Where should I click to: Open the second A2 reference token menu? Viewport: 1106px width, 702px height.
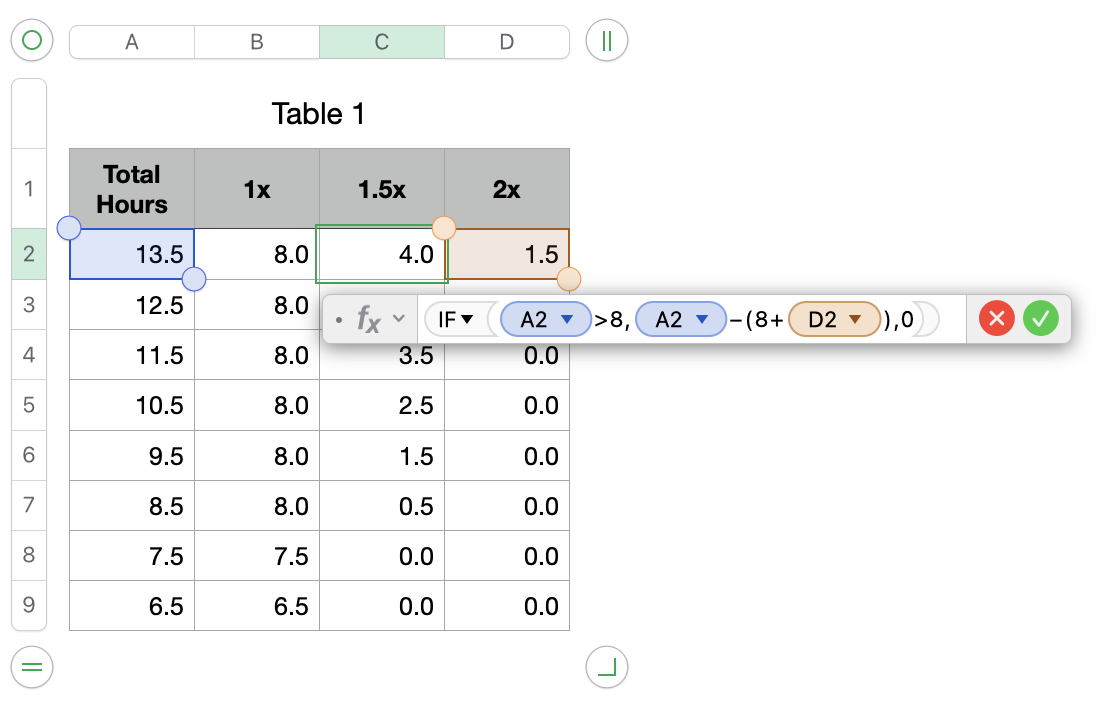point(702,320)
